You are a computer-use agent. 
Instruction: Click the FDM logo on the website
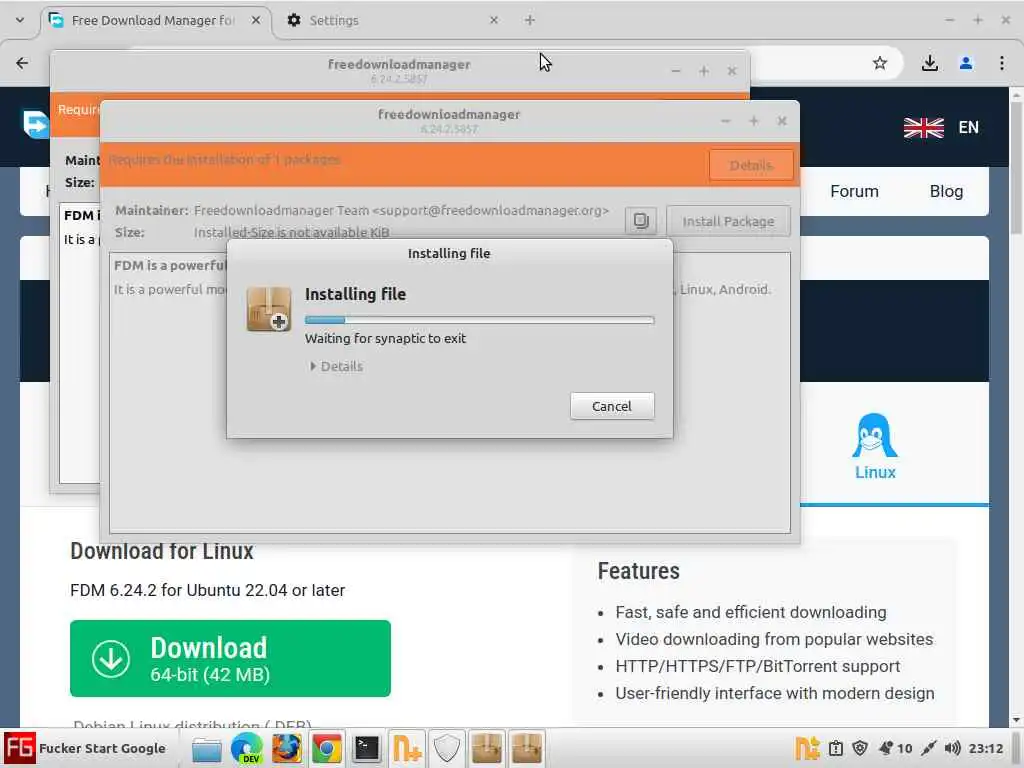[x=36, y=124]
